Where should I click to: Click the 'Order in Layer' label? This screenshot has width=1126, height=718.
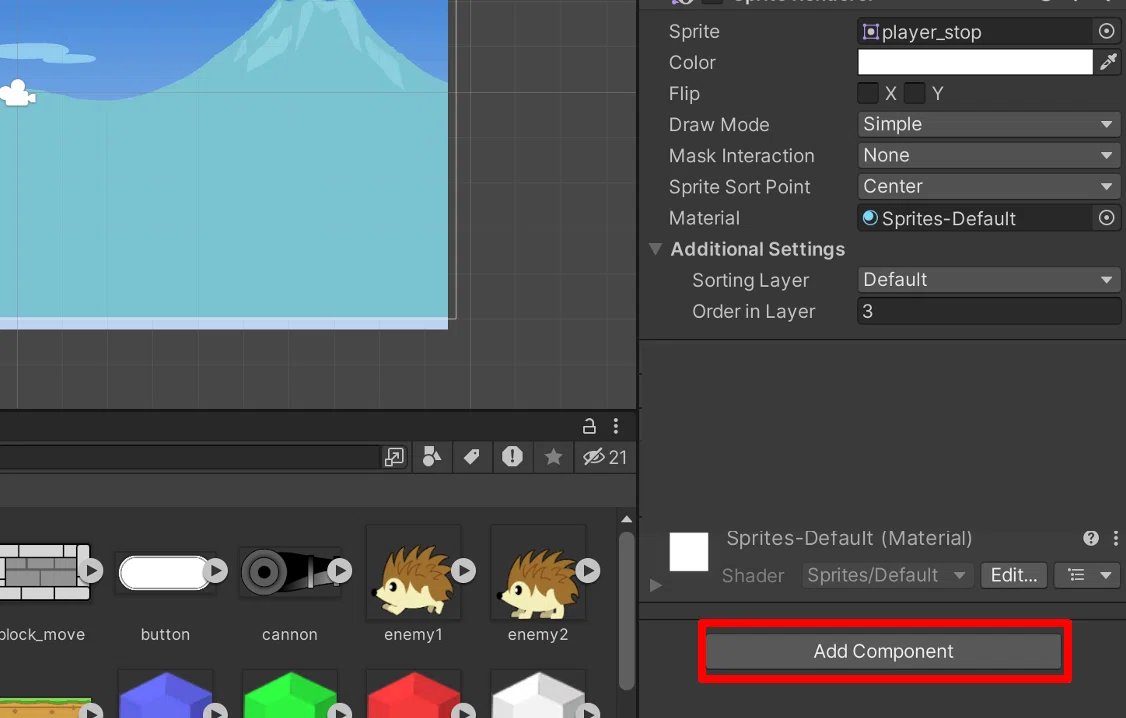pyautogui.click(x=753, y=312)
